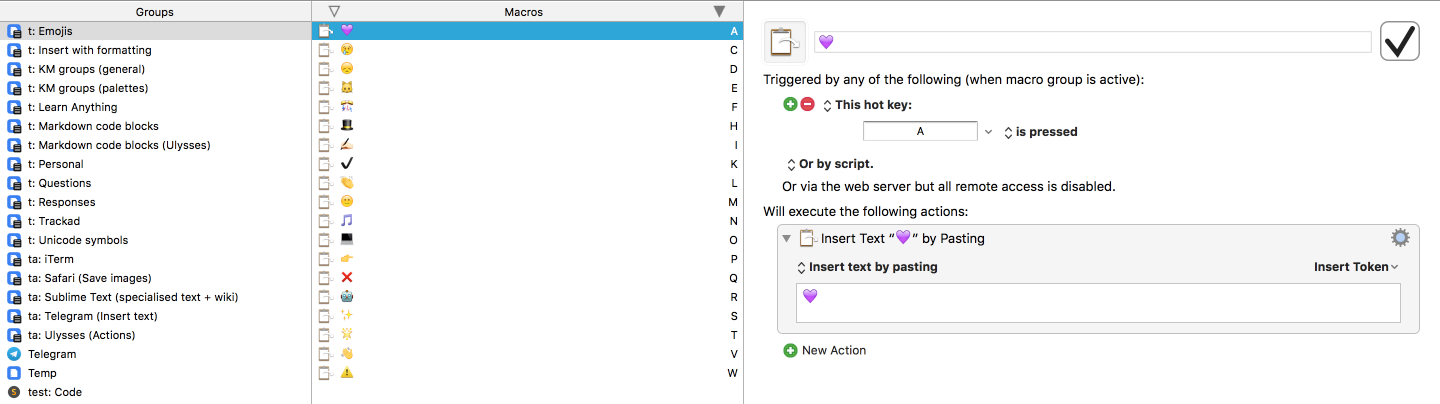Select the 't: Unicode symbols' group
The image size is (1440, 404).
point(78,240)
